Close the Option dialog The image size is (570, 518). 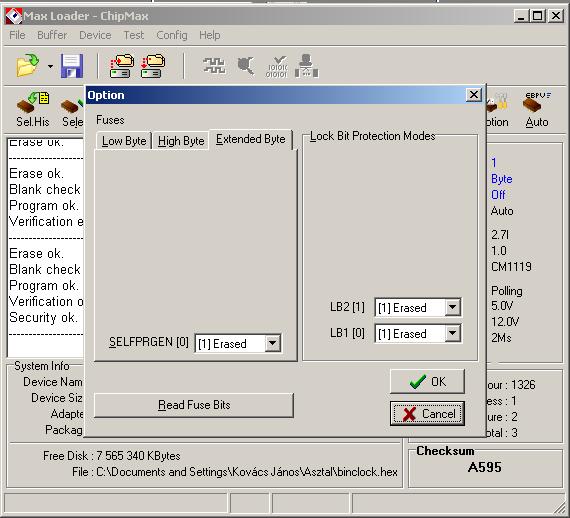474,95
